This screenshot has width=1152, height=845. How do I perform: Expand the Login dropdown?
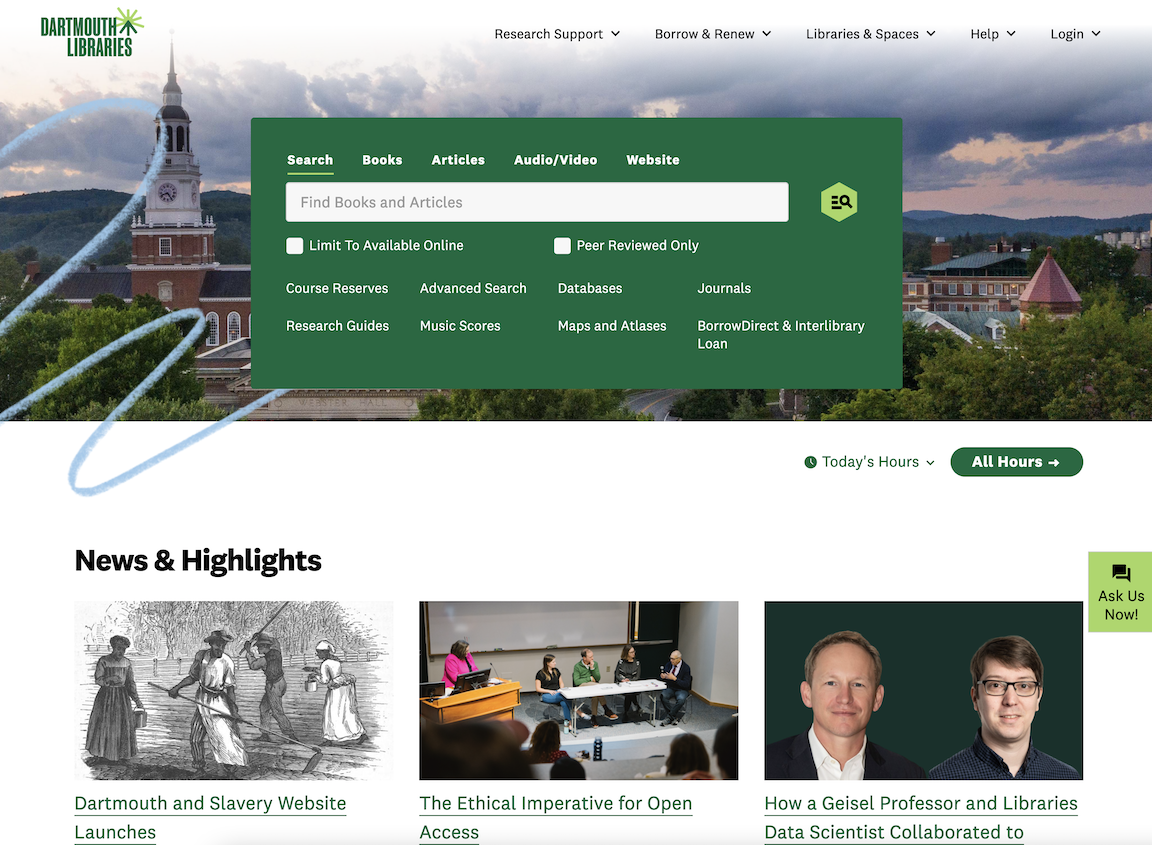(x=1076, y=34)
